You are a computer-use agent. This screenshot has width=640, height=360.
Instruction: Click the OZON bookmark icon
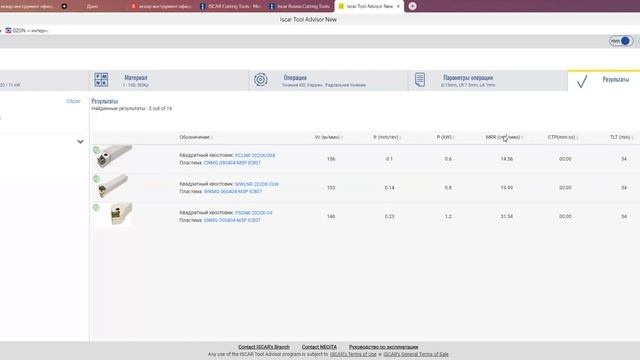[x=8, y=31]
